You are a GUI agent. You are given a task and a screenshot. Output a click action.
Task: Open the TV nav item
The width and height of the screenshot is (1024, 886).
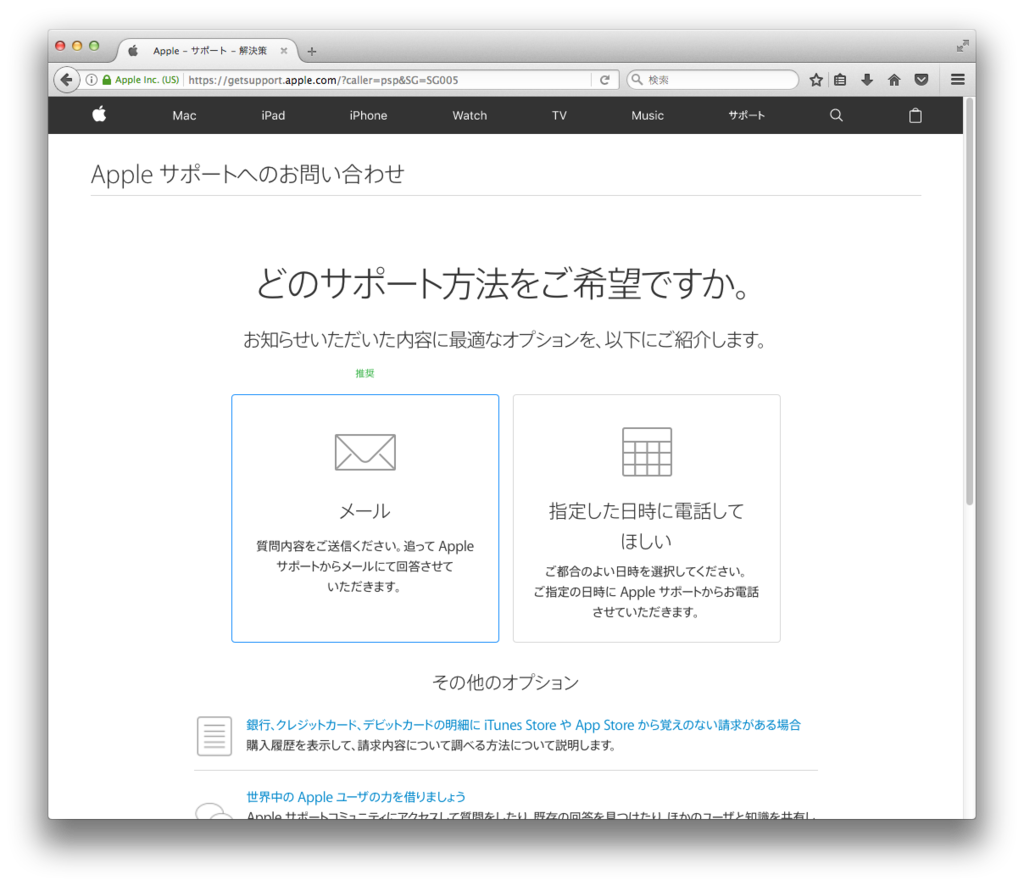pos(559,116)
